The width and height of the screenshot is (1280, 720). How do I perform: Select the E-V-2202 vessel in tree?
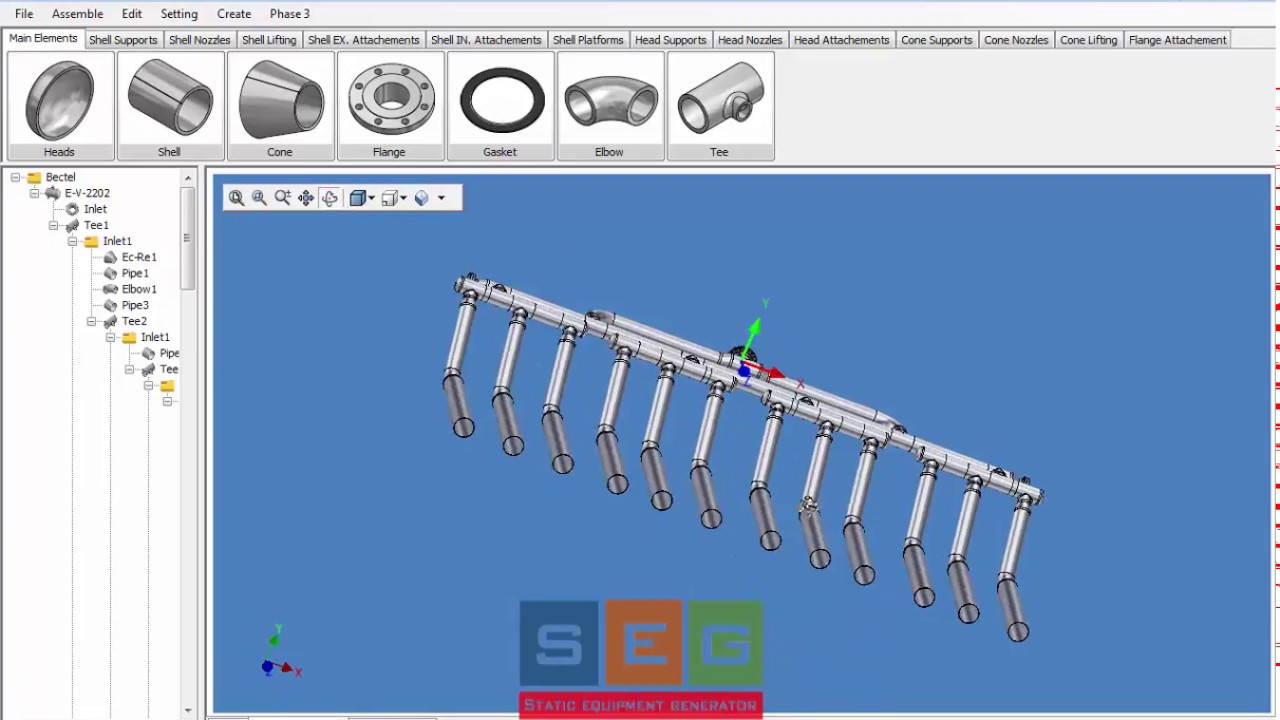87,193
